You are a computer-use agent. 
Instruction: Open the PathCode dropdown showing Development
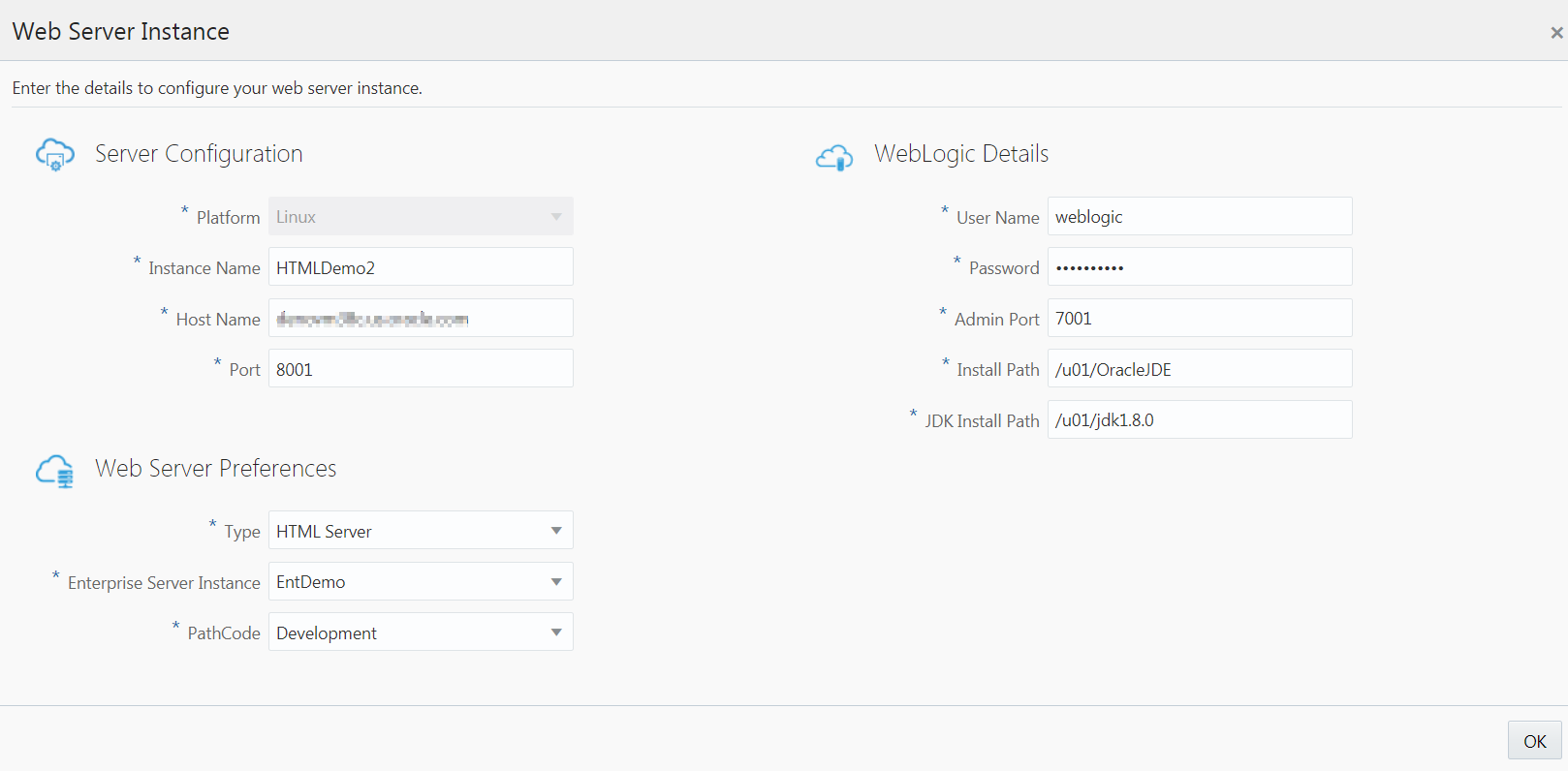pos(421,632)
